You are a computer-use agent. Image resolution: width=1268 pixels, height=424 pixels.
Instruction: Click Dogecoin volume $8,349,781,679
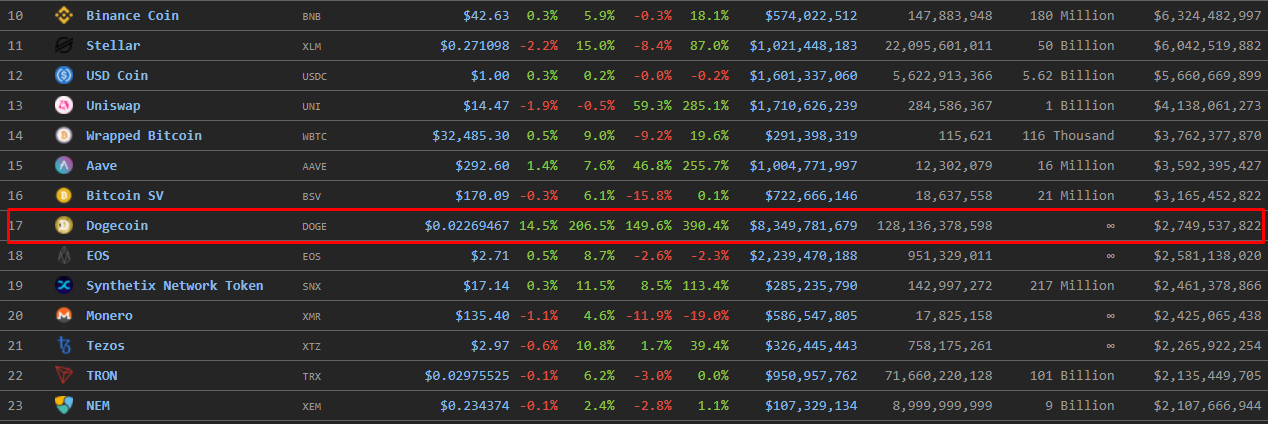[x=803, y=226]
